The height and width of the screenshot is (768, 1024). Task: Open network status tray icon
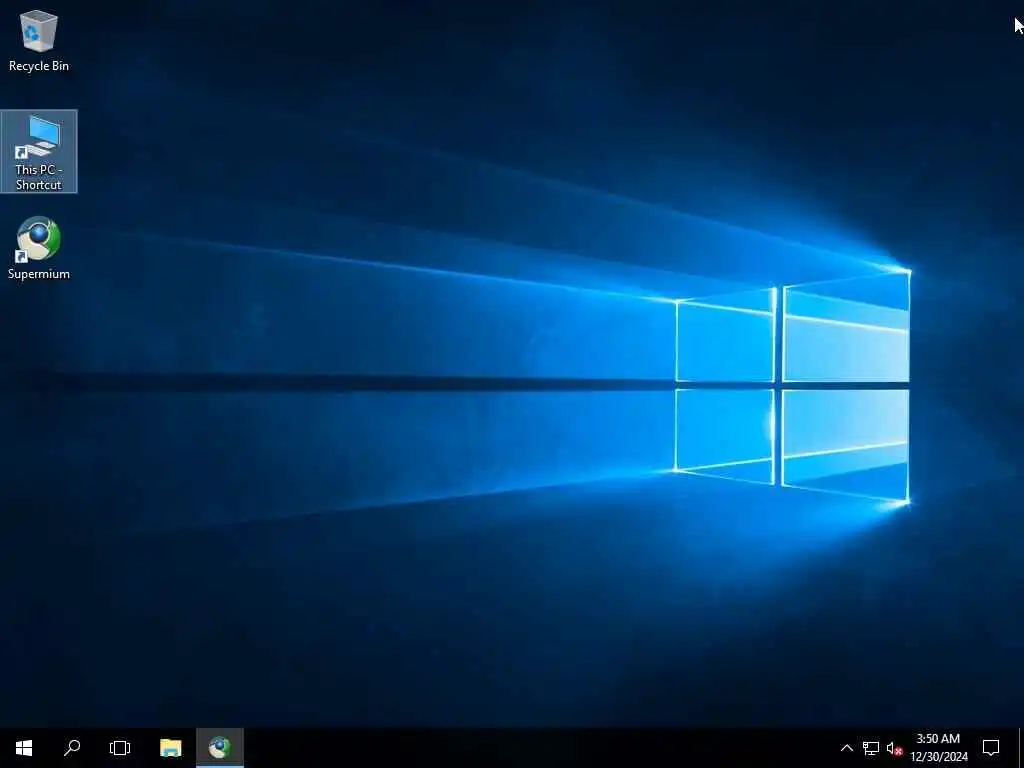click(x=871, y=748)
